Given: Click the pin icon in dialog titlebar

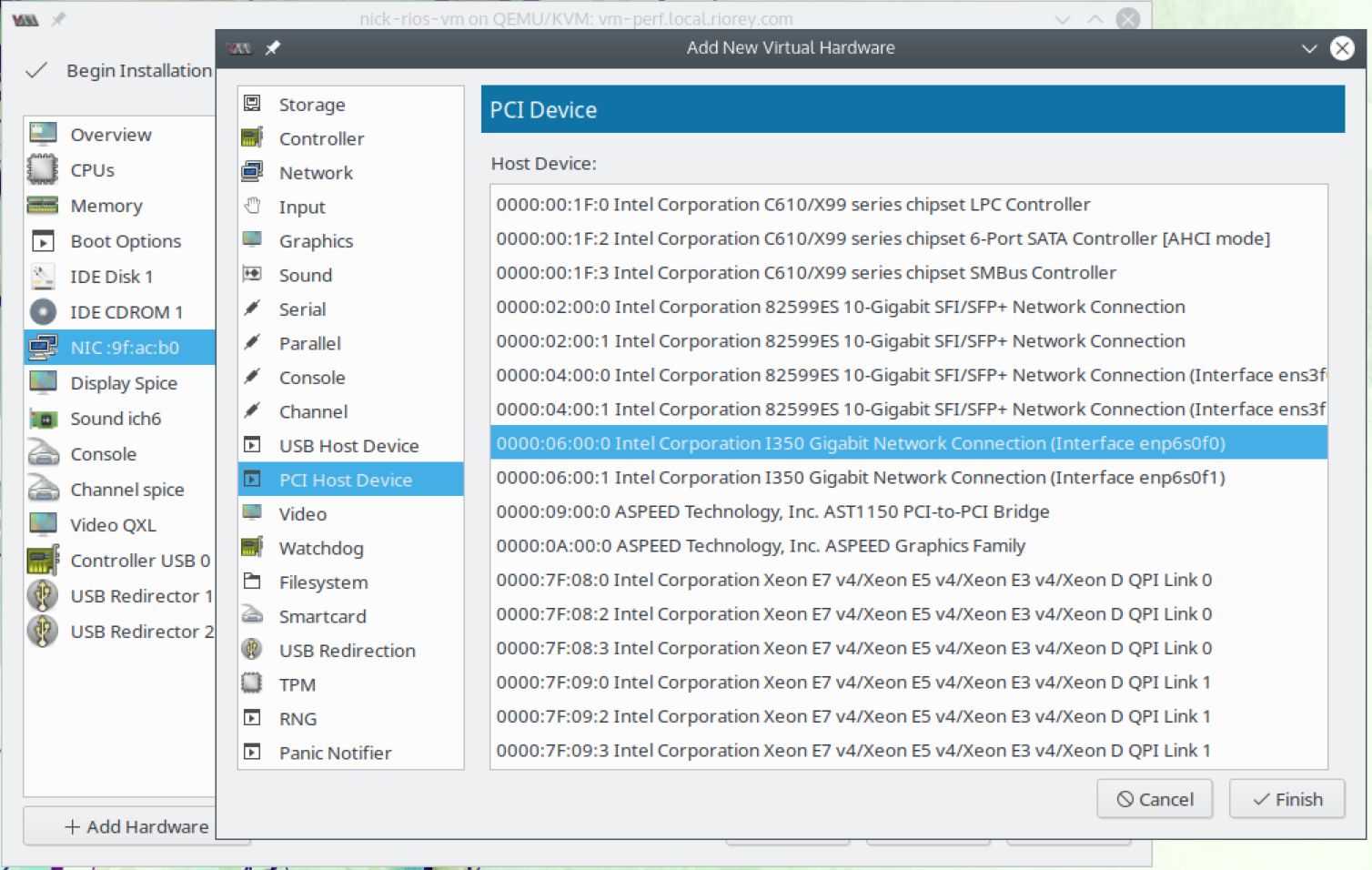Looking at the screenshot, I should click(273, 48).
